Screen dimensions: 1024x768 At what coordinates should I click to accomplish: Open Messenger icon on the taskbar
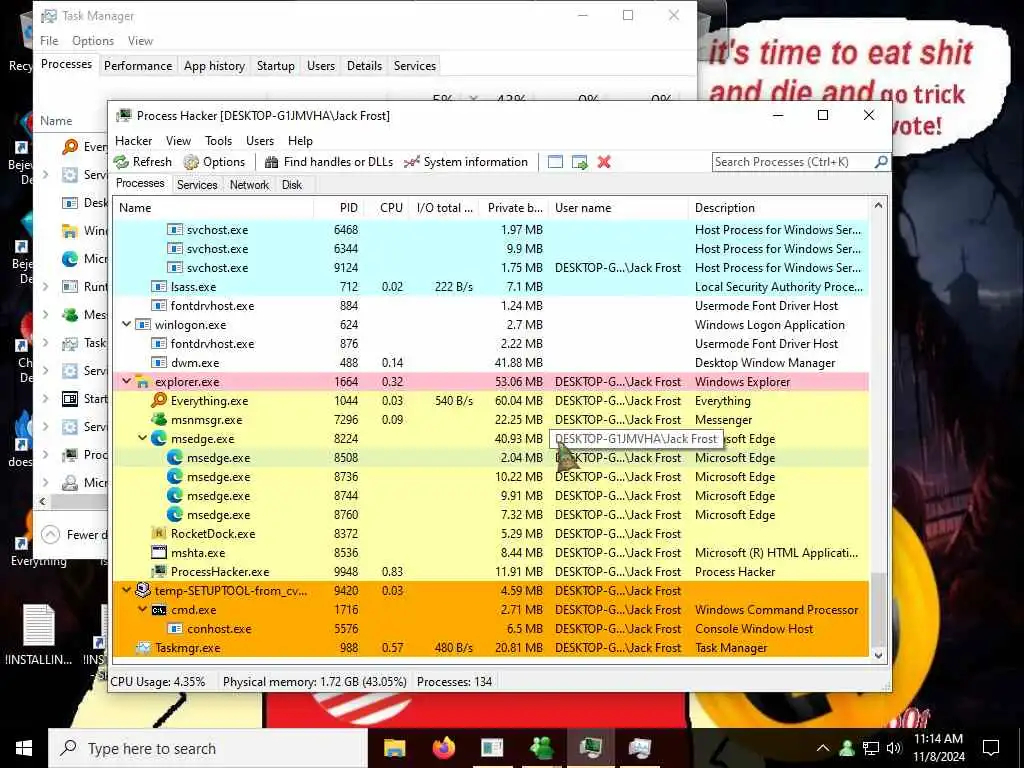[541, 748]
